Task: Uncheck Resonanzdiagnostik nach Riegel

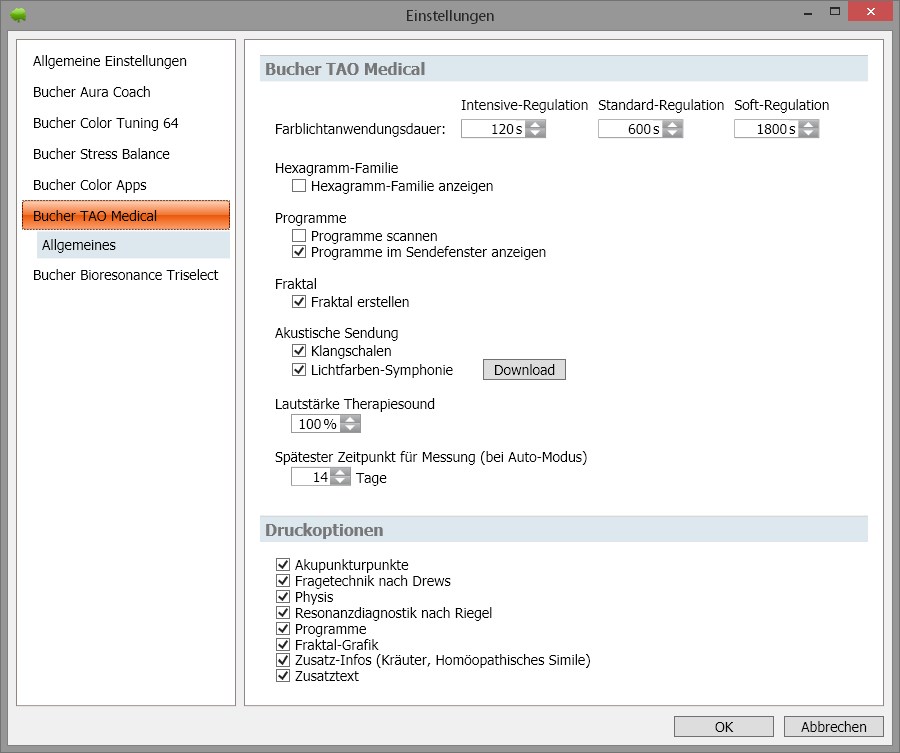Action: click(282, 612)
